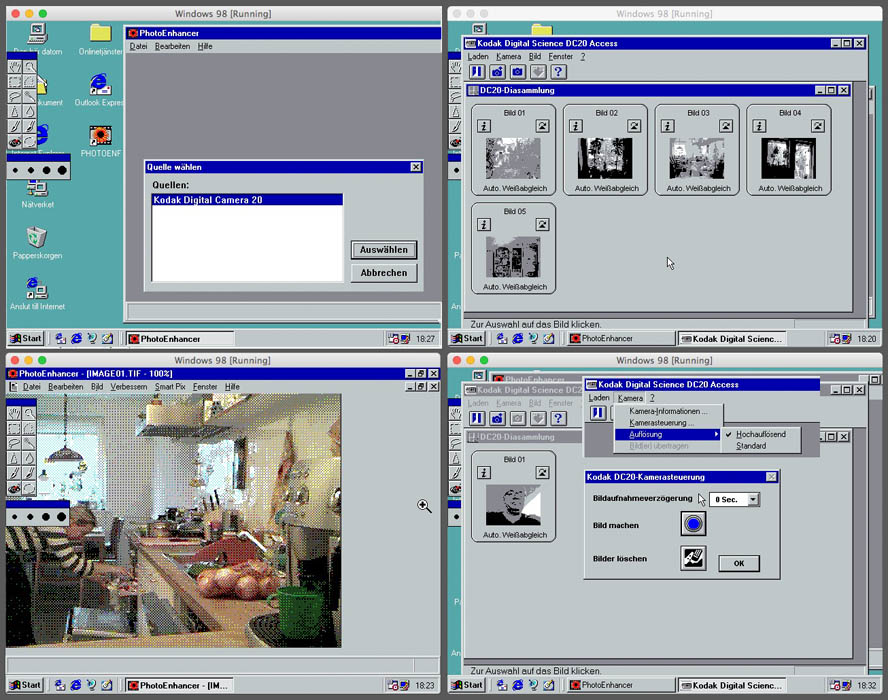This screenshot has width=888, height=700.
Task: Open Bild menu in the IMAGE01.TIF window
Action: (x=97, y=387)
